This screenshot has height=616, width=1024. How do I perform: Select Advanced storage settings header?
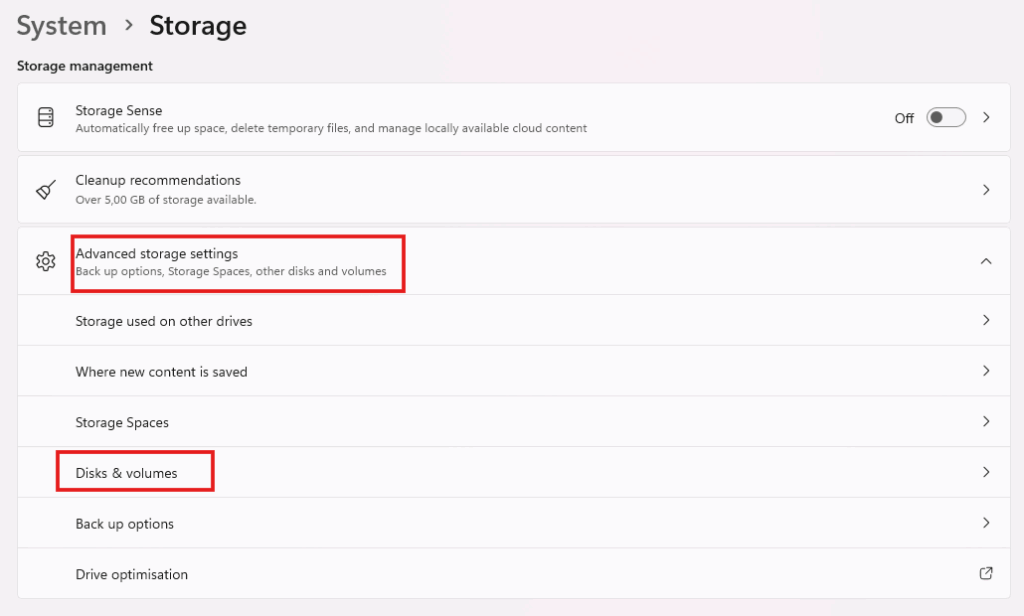[513, 261]
